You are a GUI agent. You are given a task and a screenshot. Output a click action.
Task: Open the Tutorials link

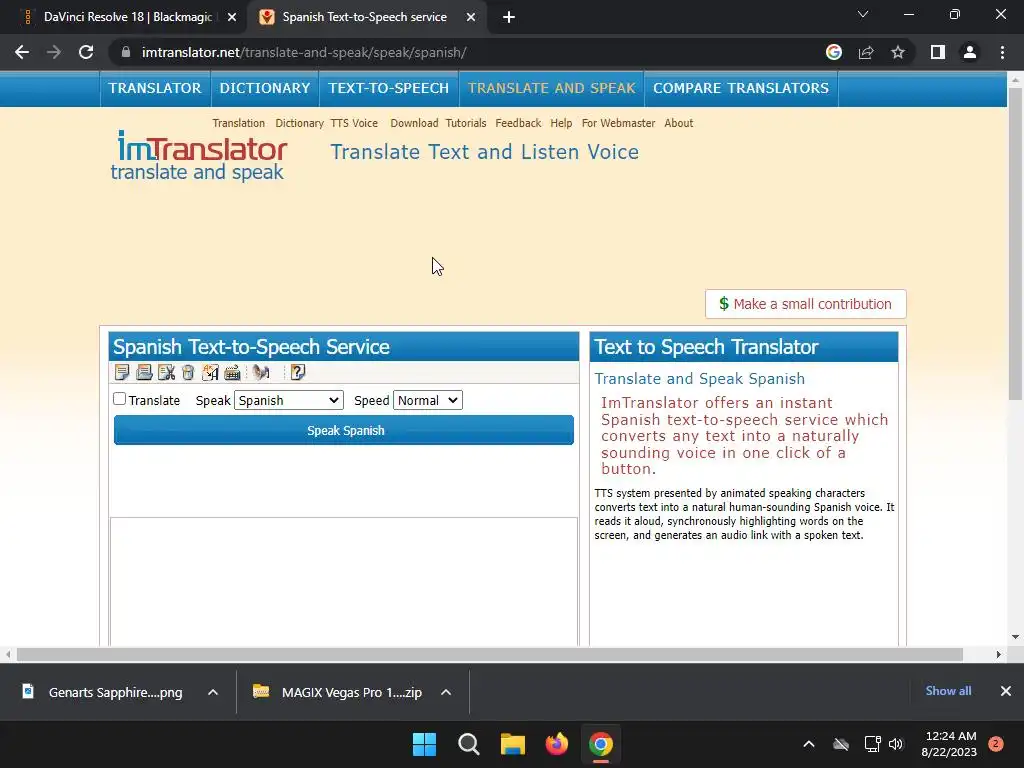coord(466,123)
